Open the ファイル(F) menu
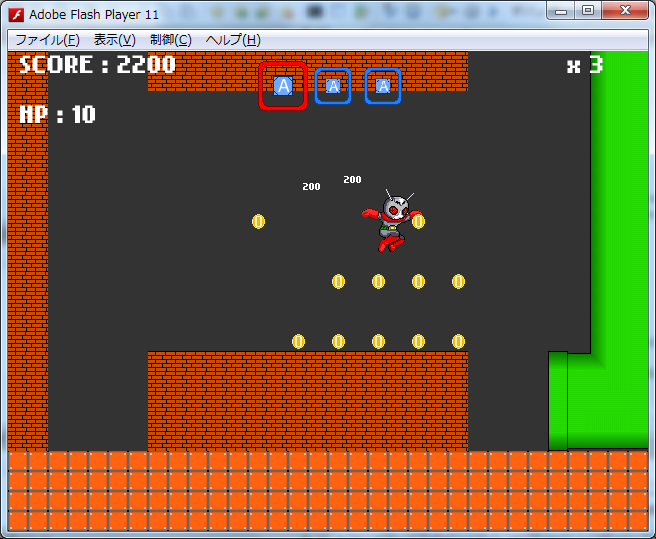The height and width of the screenshot is (539, 656). pos(47,40)
